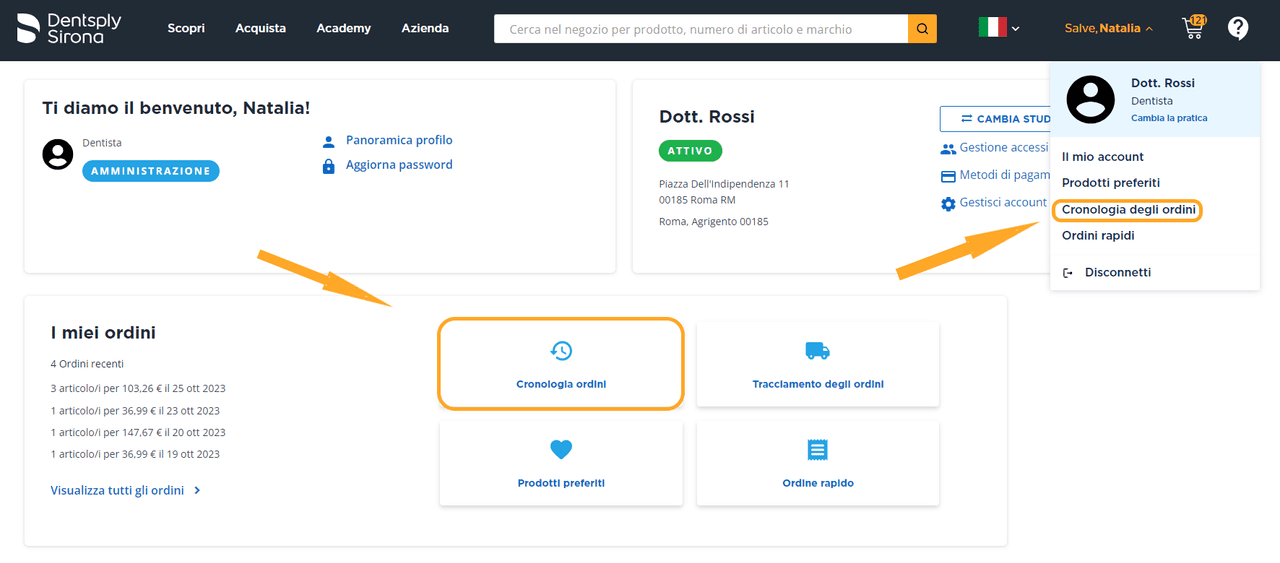Open the Aggiorna password link
The height and width of the screenshot is (563, 1280).
click(399, 165)
